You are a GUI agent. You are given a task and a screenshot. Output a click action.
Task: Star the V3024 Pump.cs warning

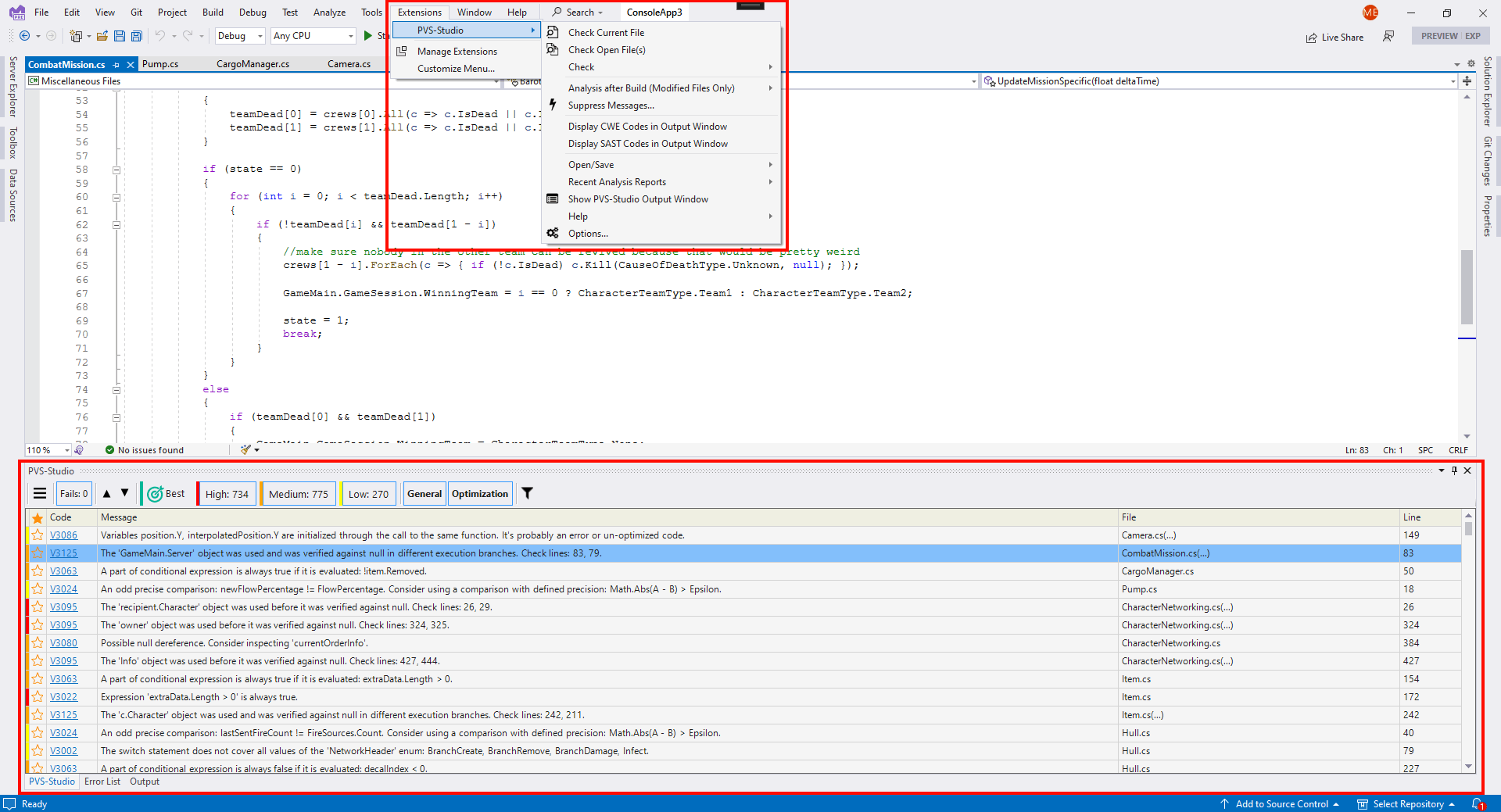(x=38, y=589)
